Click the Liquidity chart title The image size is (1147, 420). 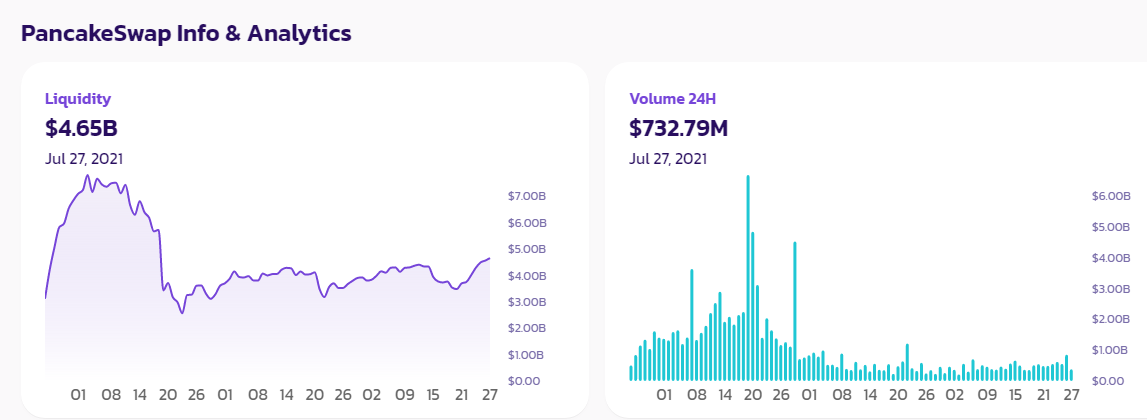(x=78, y=99)
